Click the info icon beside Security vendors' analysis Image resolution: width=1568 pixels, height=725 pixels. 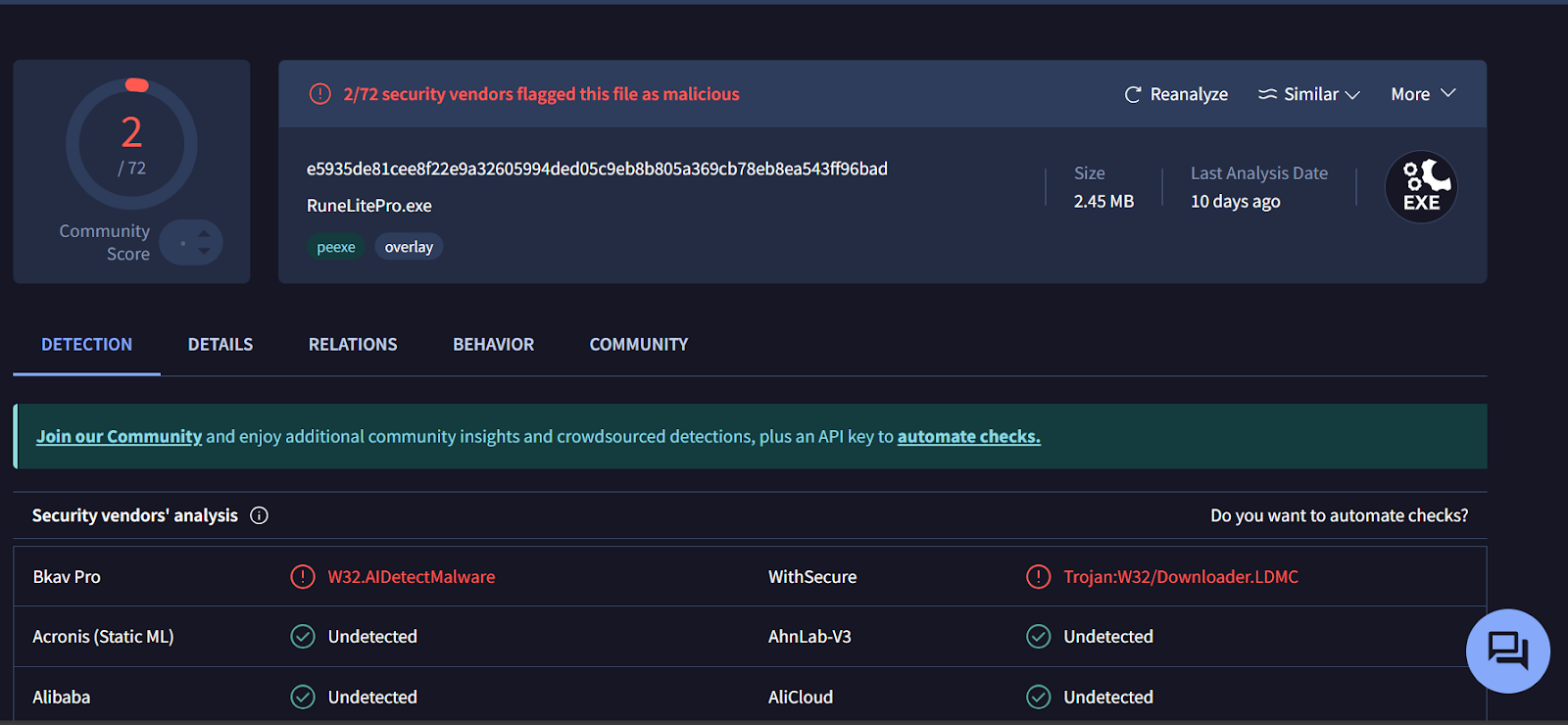pyautogui.click(x=259, y=515)
